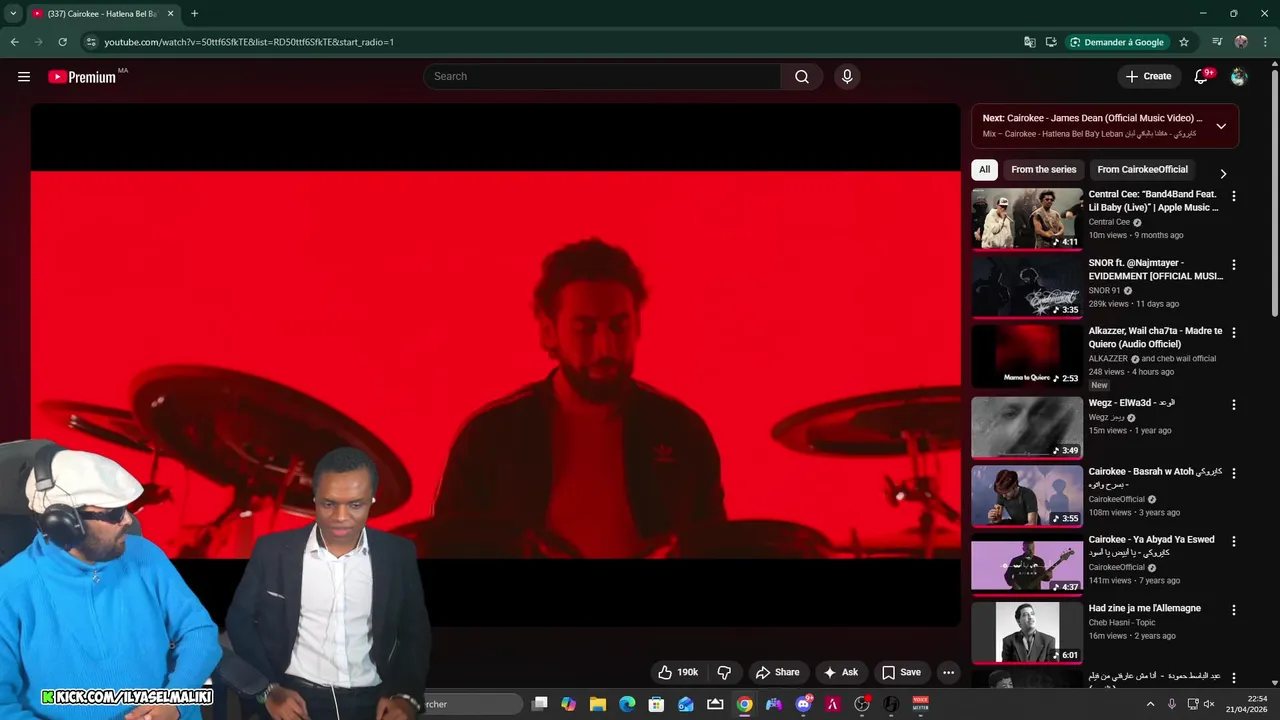The height and width of the screenshot is (720, 1280).
Task: Like the video with thumbs-up 190k
Action: (678, 672)
